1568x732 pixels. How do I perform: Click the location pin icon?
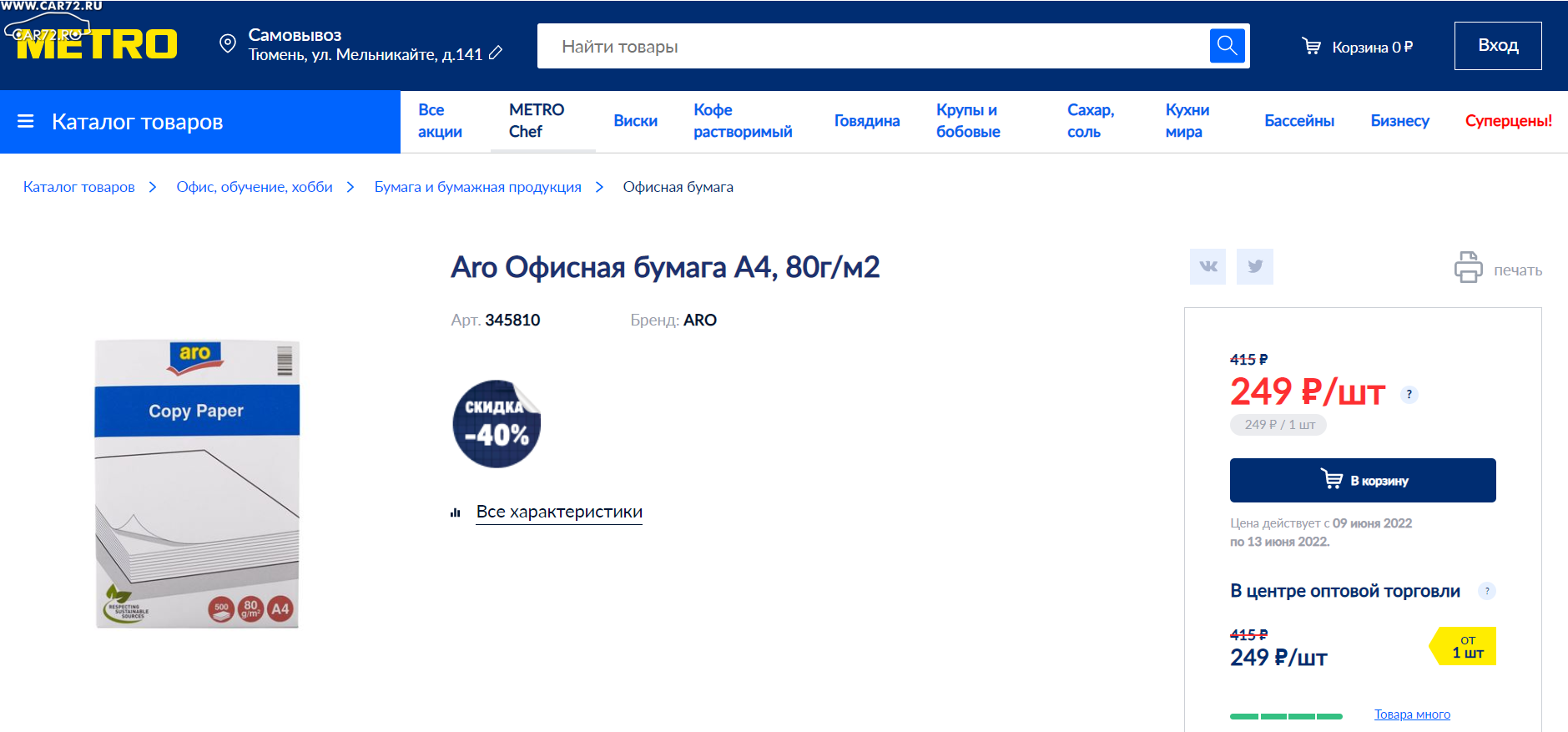point(227,43)
